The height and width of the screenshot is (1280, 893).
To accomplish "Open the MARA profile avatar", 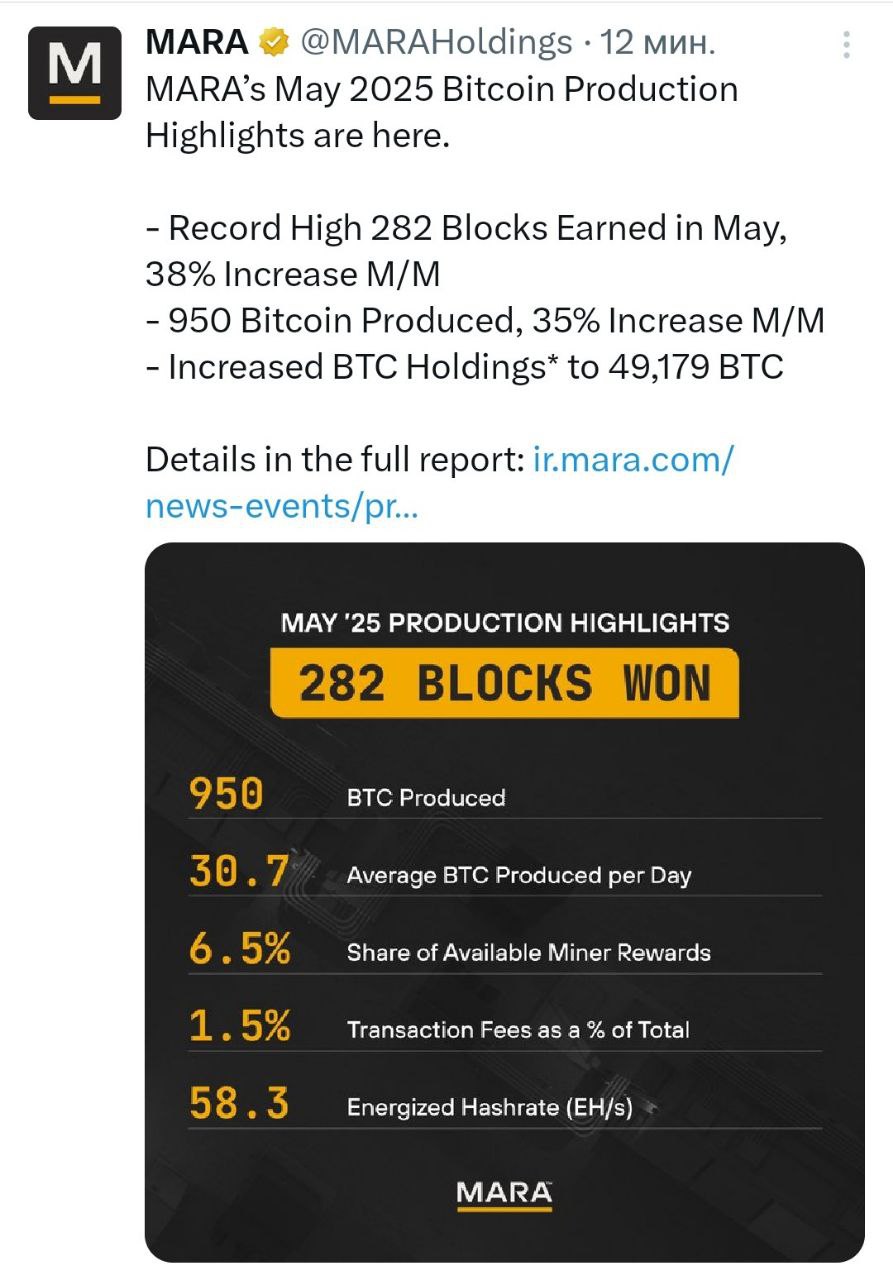I will 74,73.
